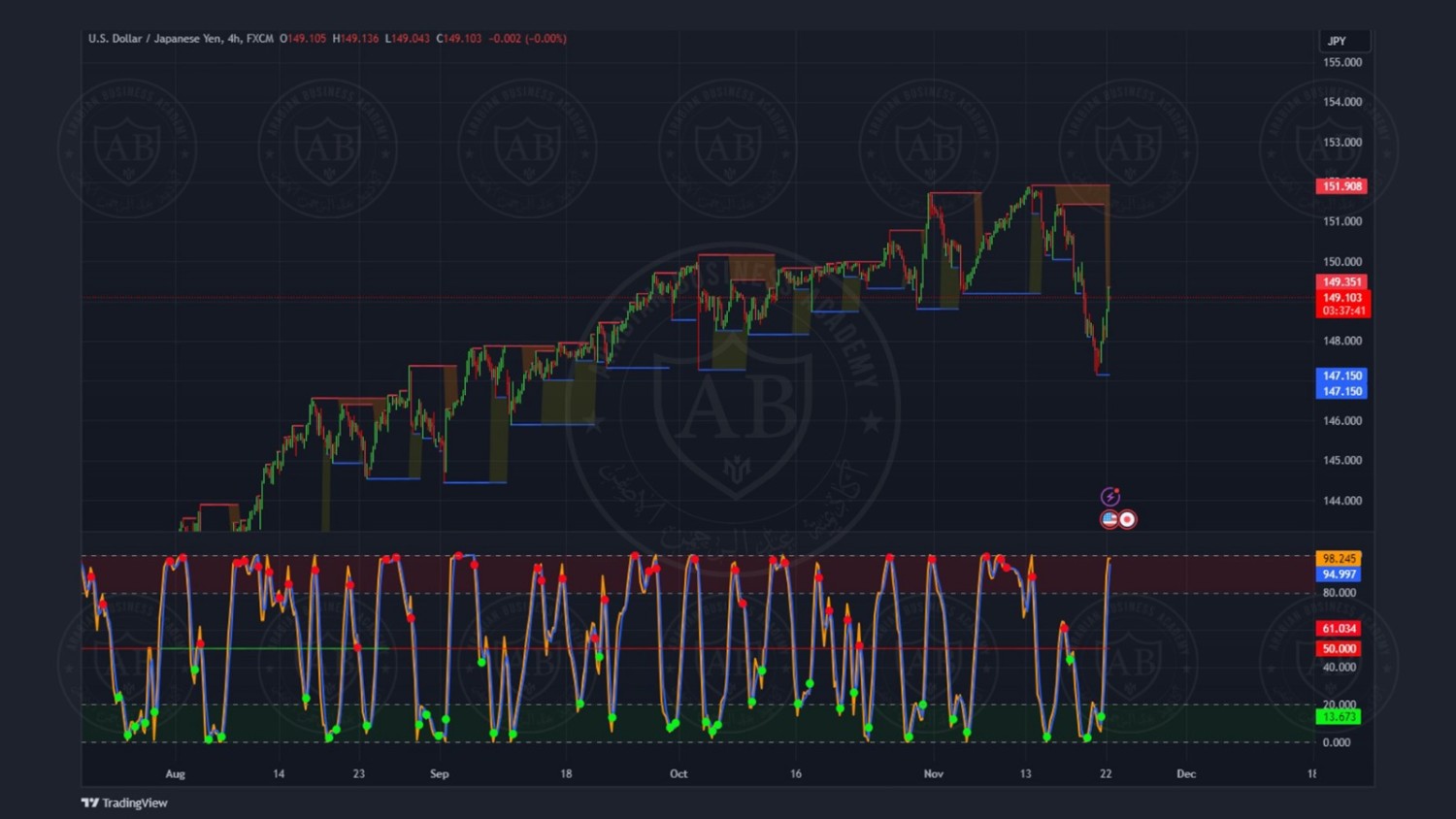Click the 153.000 price axis label

click(x=1342, y=142)
